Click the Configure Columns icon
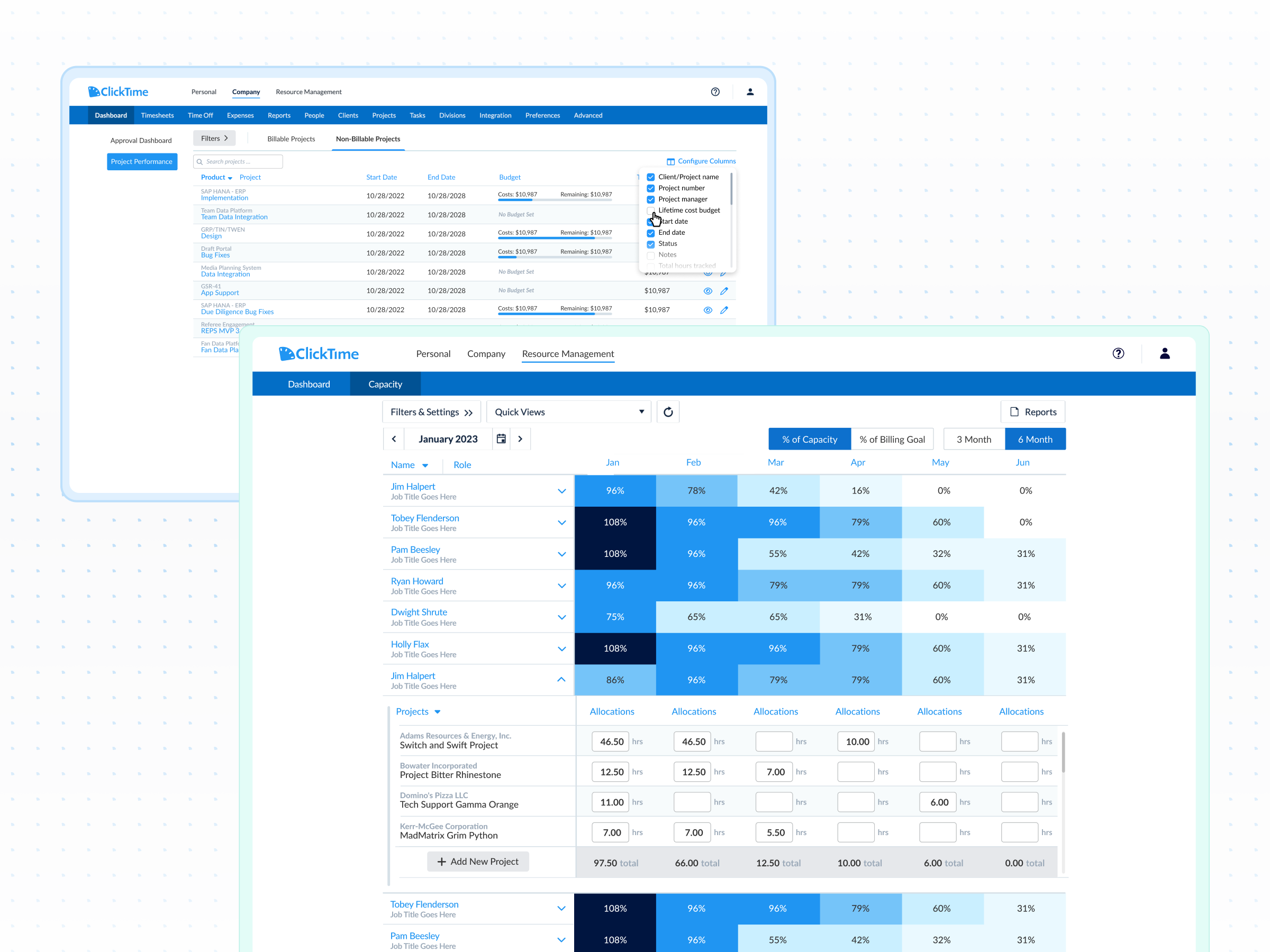The width and height of the screenshot is (1270, 952). [670, 161]
